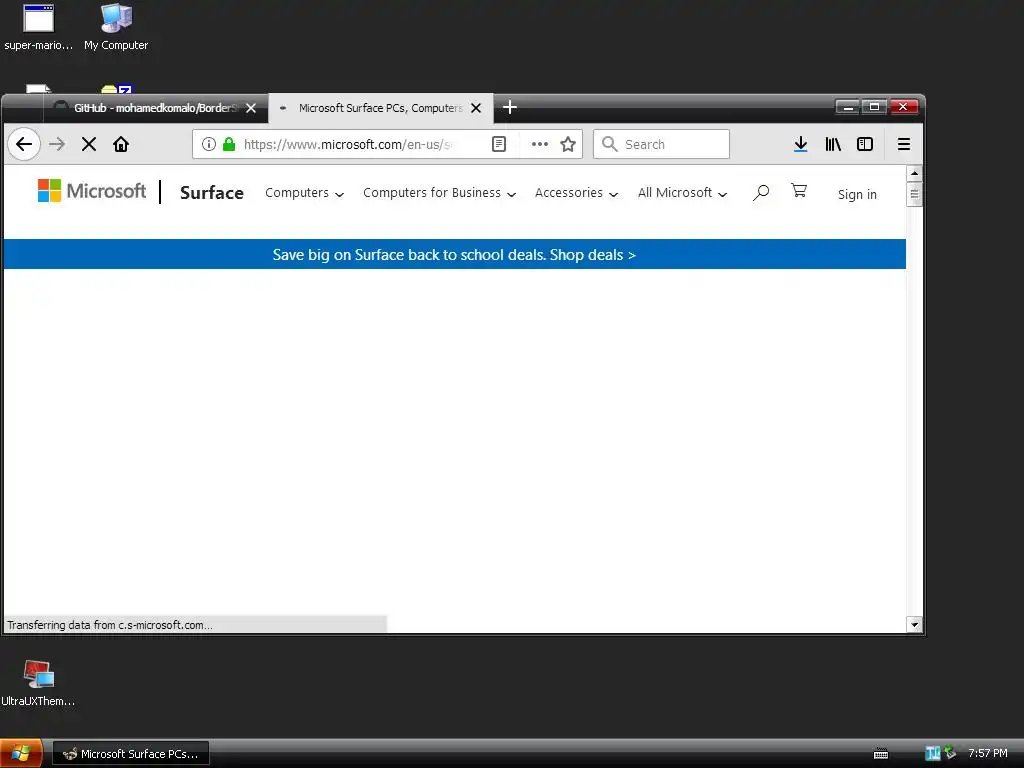Expand the All Microsoft dropdown
1024x768 pixels.
[682, 193]
